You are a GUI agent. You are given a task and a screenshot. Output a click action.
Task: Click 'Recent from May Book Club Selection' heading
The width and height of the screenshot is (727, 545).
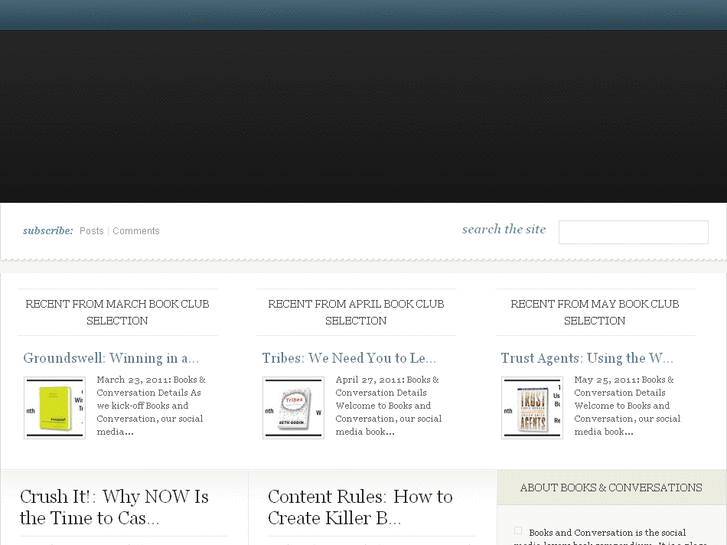coord(595,312)
